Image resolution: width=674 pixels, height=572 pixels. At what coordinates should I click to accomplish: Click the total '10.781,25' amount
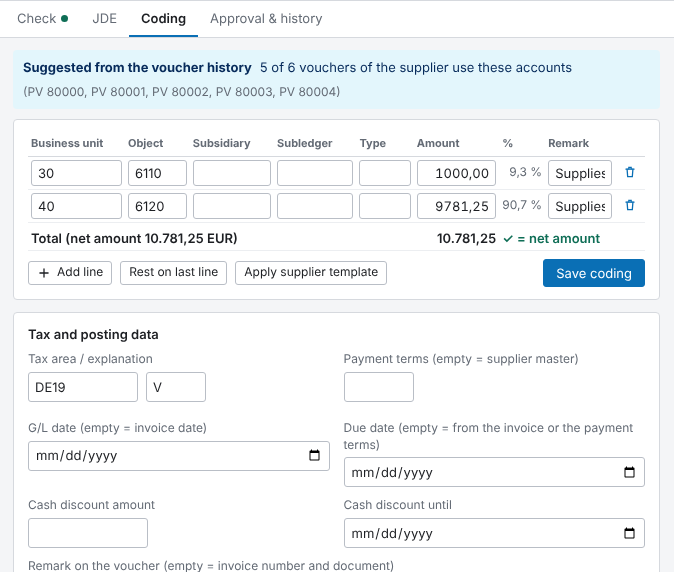click(x=466, y=239)
